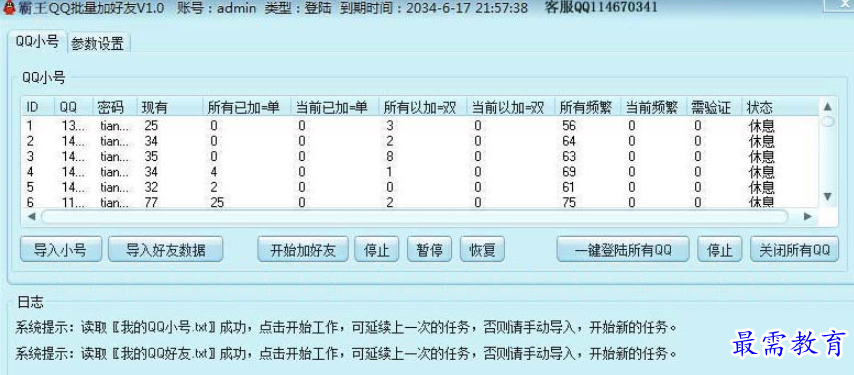This screenshot has height=375, width=854.
Task: Click the QQ penguin app icon in title bar
Action: pos(8,8)
